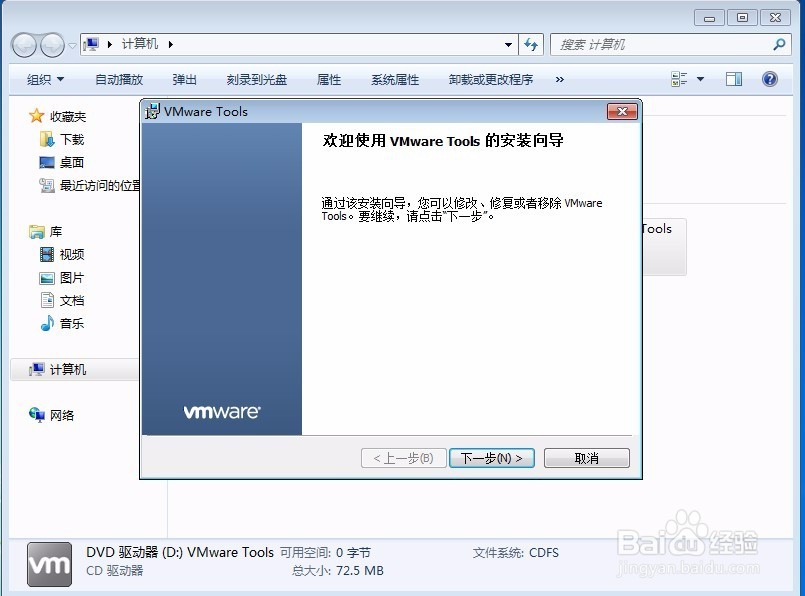Click the video filmstrip icon
This screenshot has height=596, width=805.
pyautogui.click(x=47, y=254)
